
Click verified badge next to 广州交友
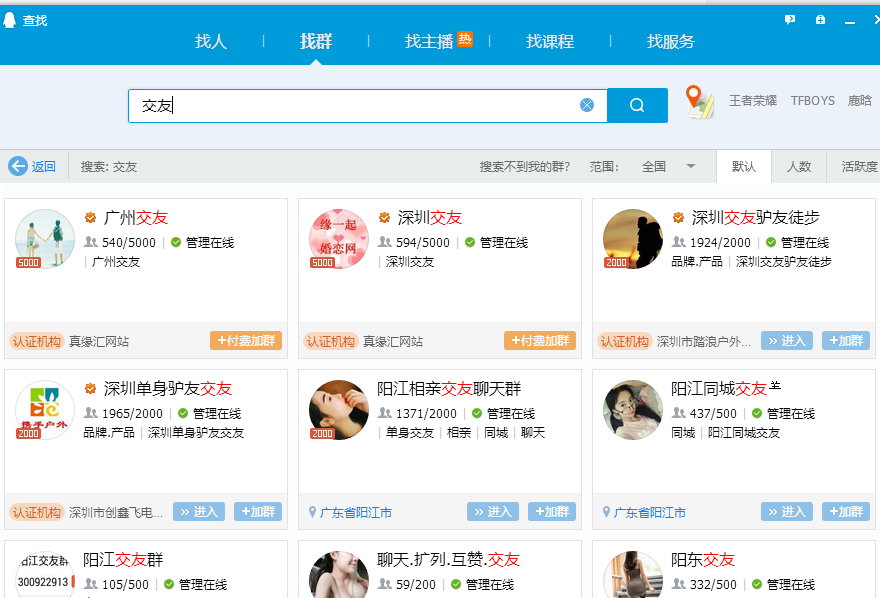click(90, 218)
